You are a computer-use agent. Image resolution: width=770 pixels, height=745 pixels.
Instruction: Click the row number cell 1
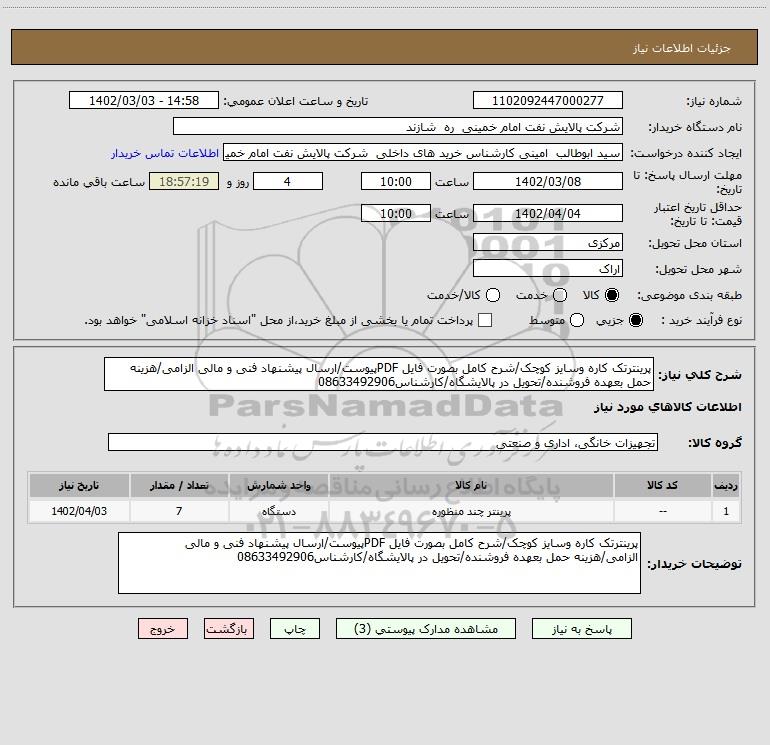click(726, 511)
